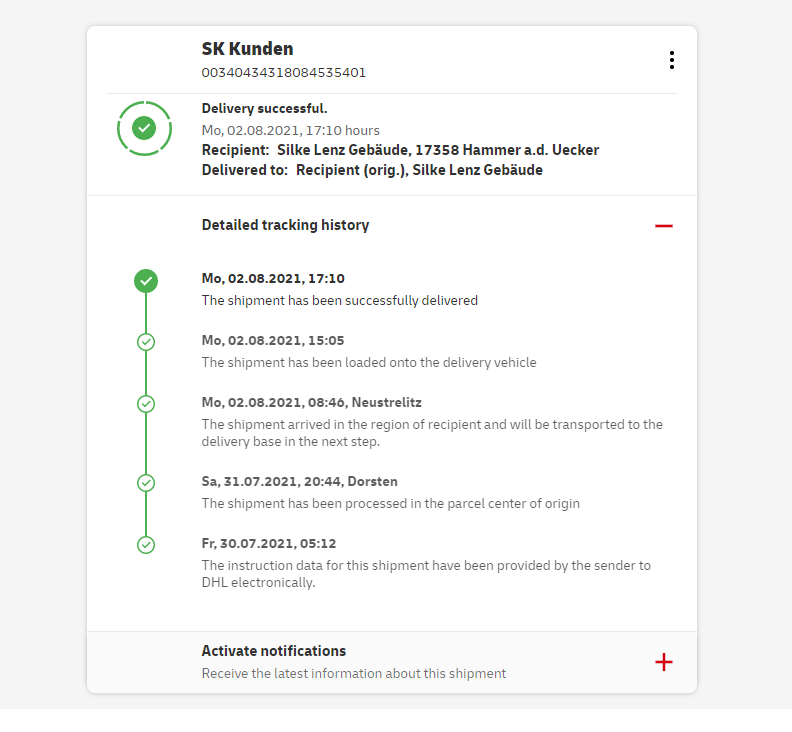The width and height of the screenshot is (792, 732).
Task: Click the Detailed tracking history heading
Action: click(x=285, y=225)
